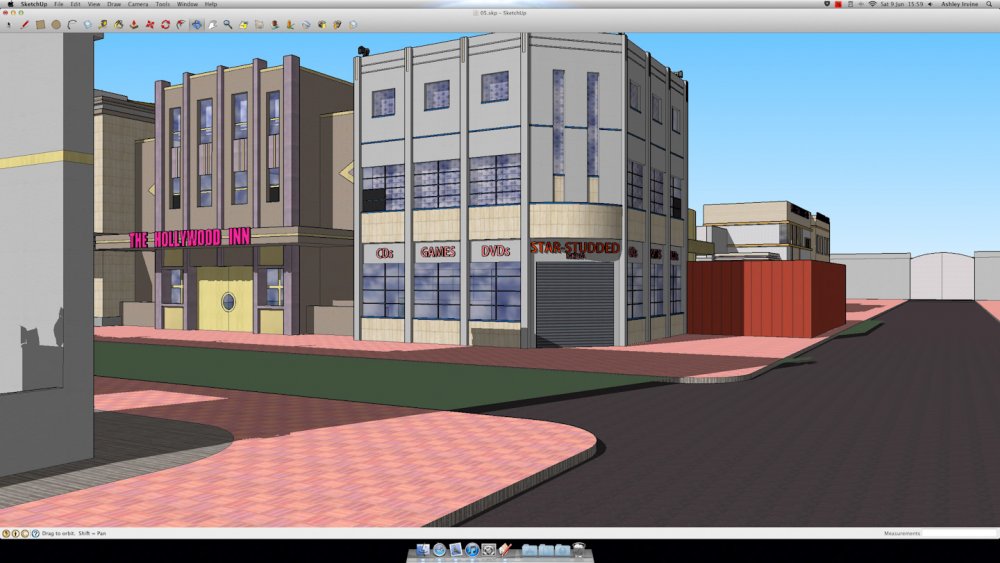Select the arrow Select tool
Image resolution: width=1000 pixels, height=563 pixels.
click(9, 24)
